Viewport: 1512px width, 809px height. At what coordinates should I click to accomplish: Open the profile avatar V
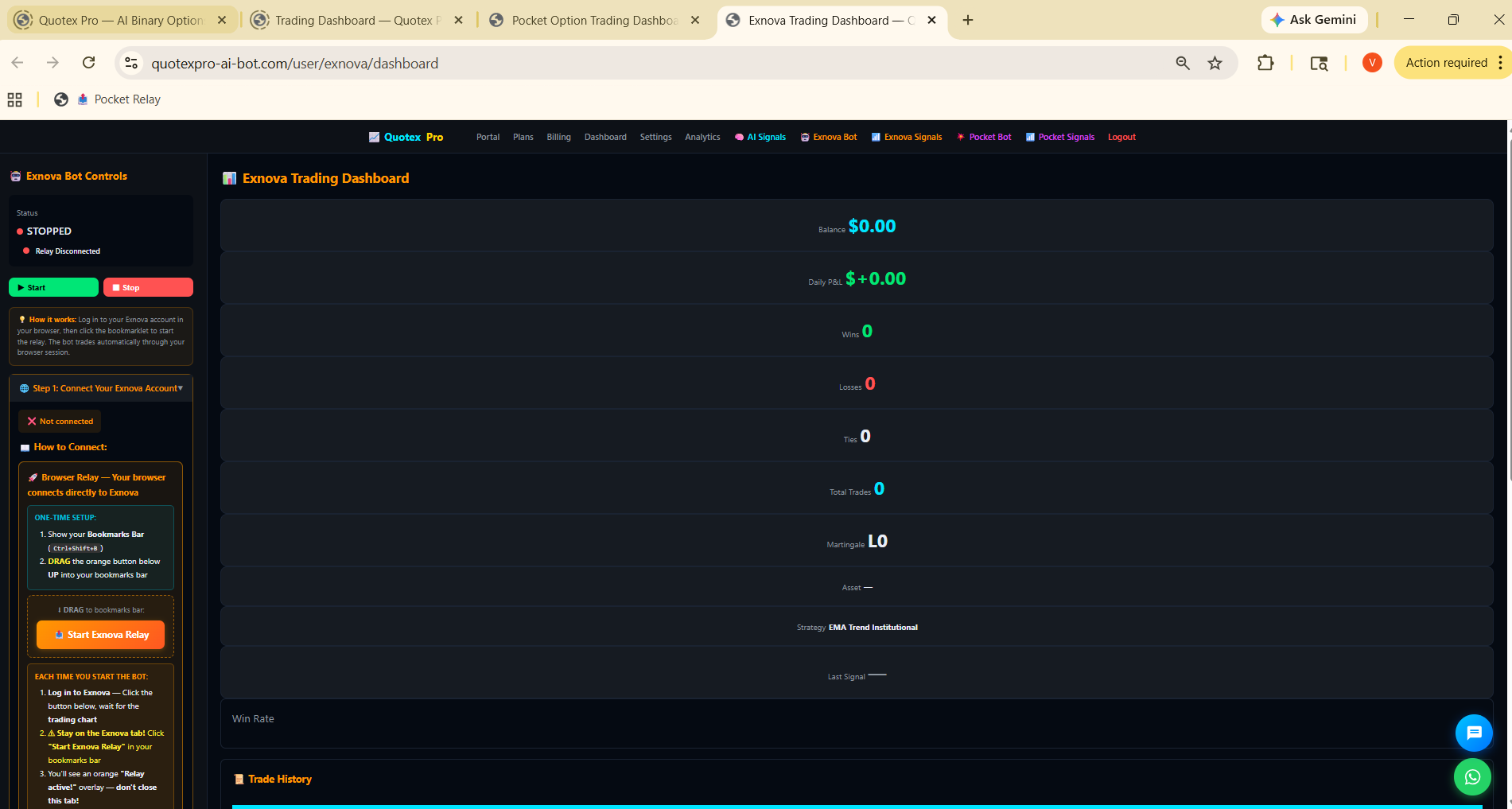click(1372, 63)
